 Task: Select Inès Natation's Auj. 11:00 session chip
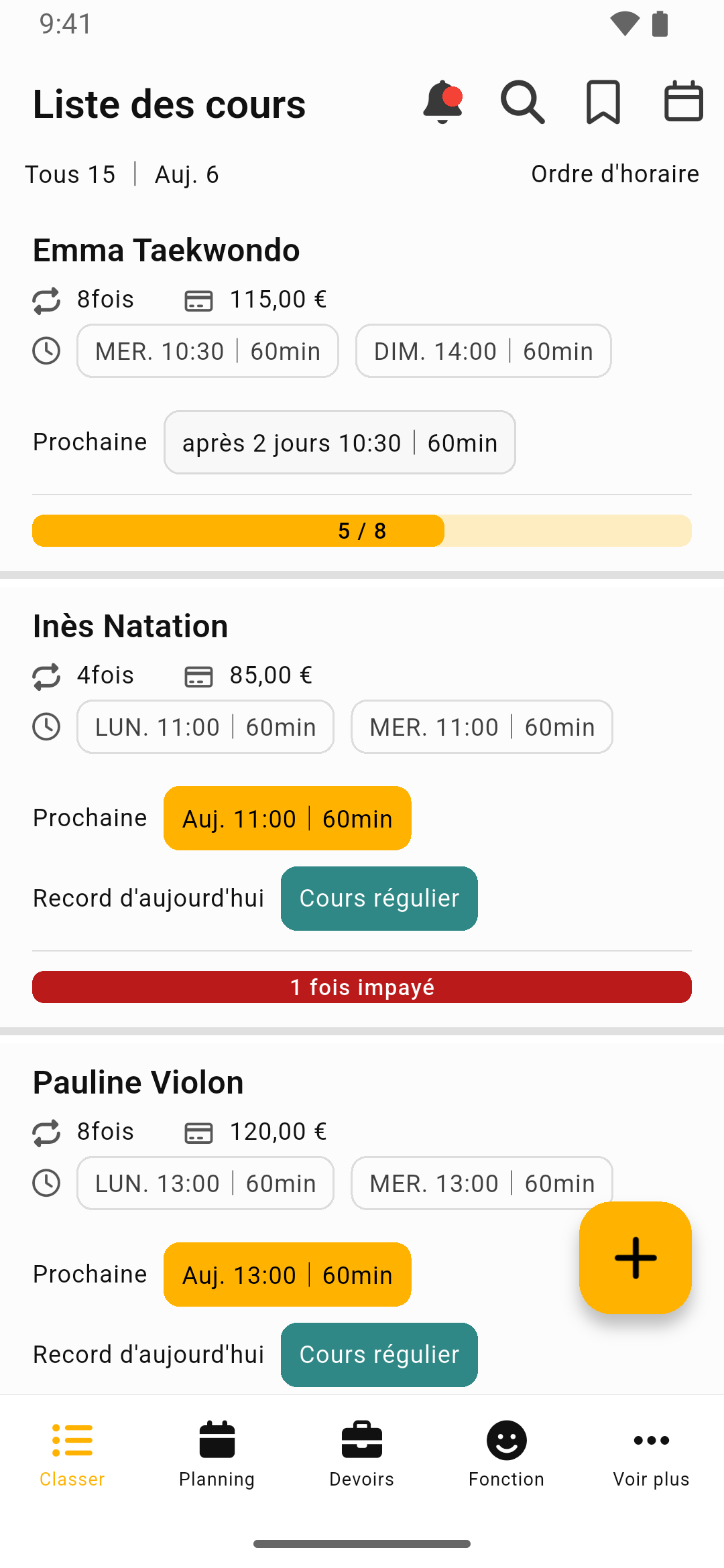coord(287,819)
